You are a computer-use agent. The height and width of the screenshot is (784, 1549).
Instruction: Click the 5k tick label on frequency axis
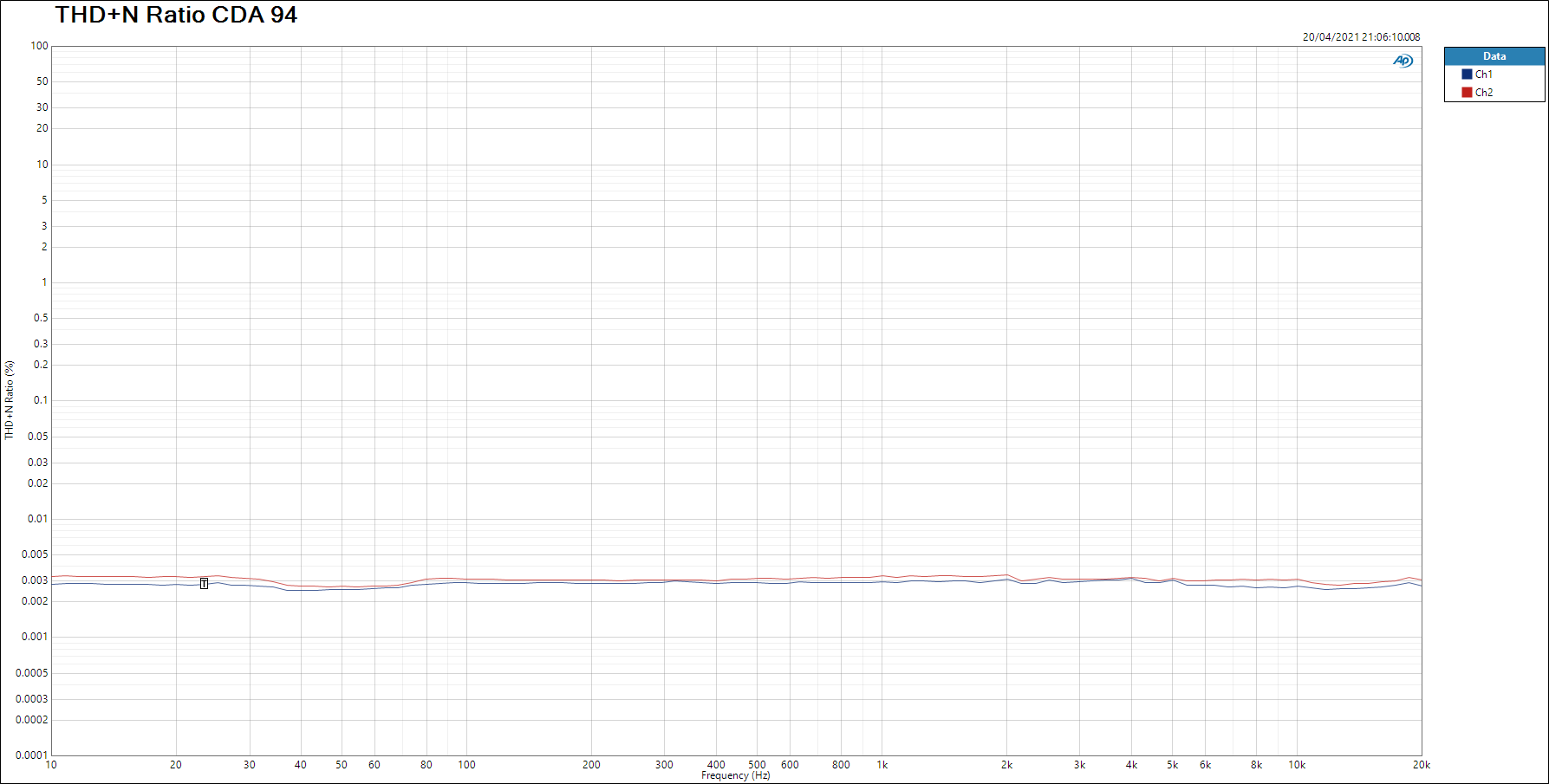[1172, 765]
